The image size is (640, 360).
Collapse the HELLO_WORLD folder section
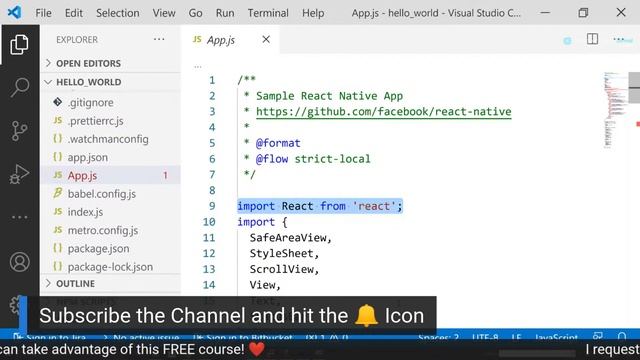[x=111, y=82]
